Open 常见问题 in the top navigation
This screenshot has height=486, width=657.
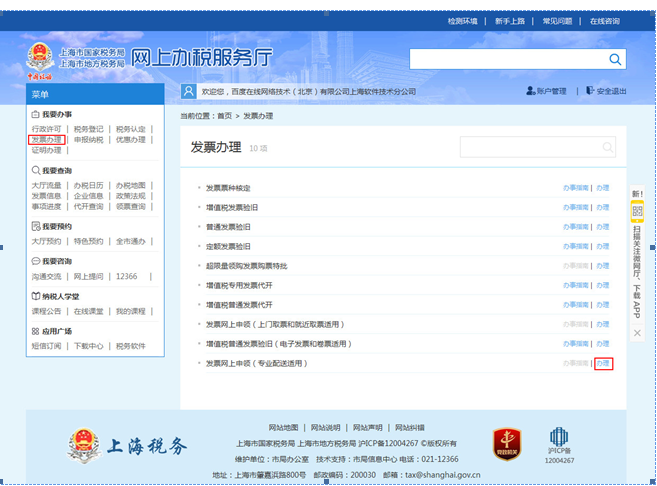click(x=557, y=20)
